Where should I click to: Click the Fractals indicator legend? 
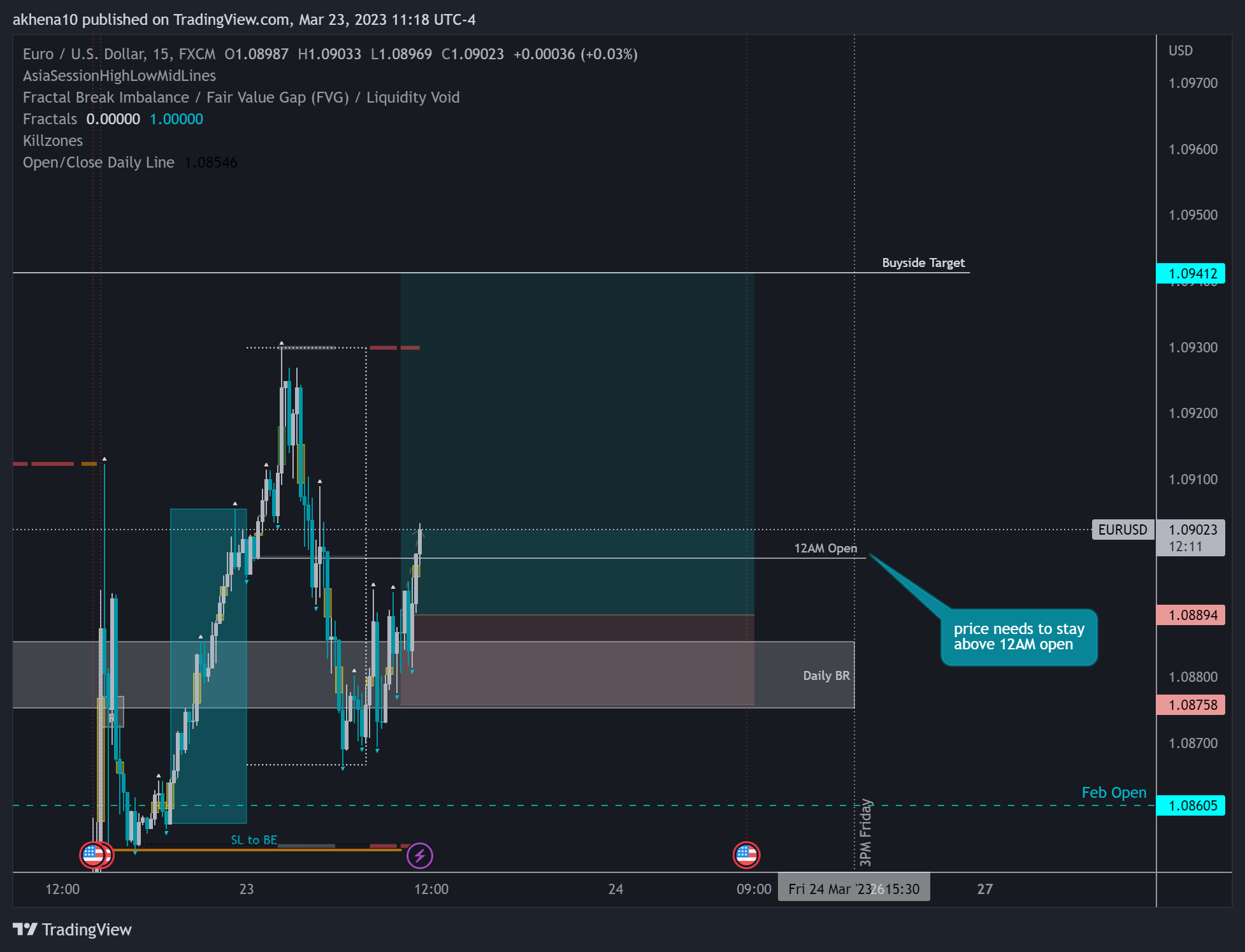(50, 119)
